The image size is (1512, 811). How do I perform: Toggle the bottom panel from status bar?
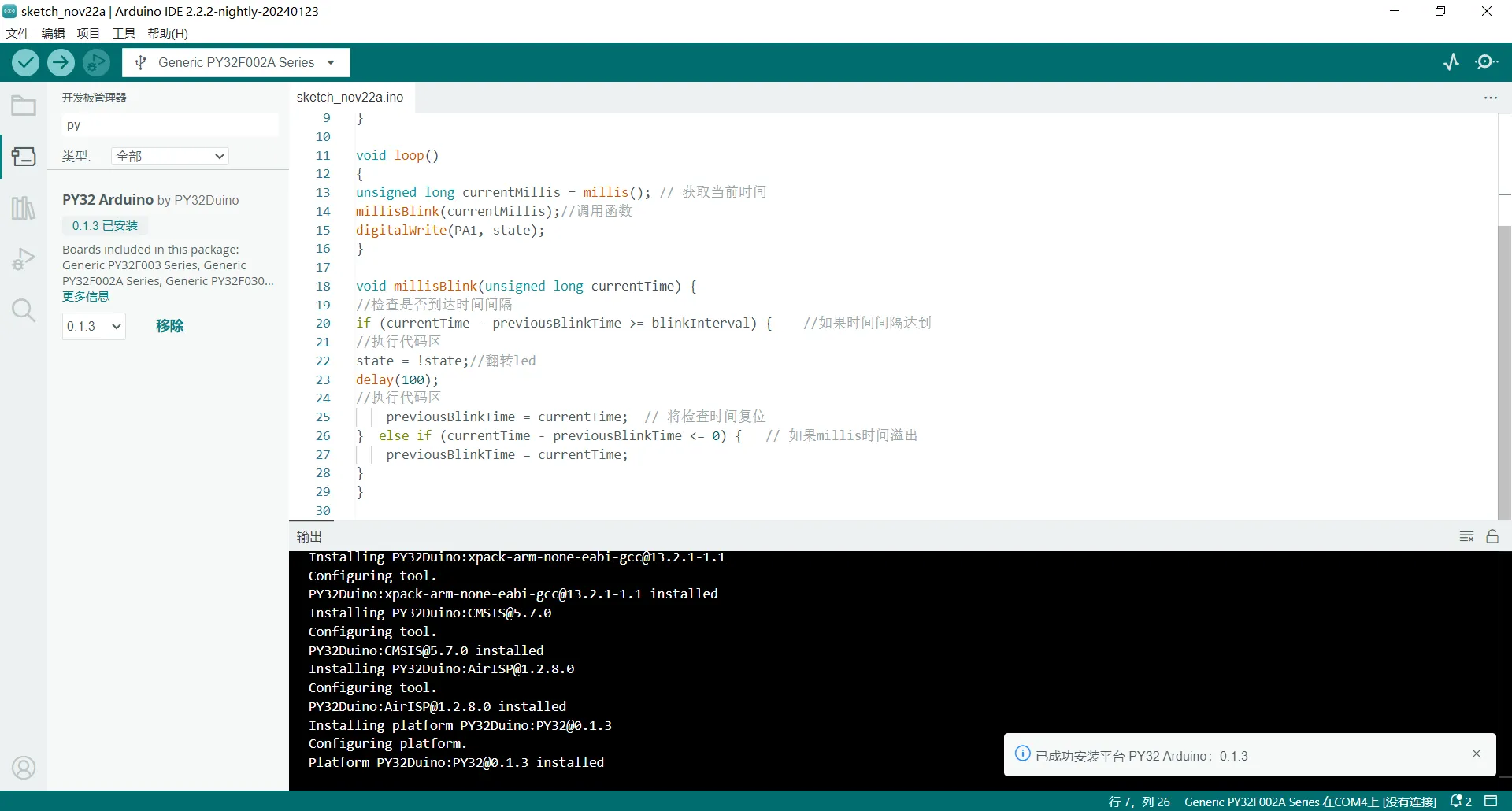(1491, 801)
